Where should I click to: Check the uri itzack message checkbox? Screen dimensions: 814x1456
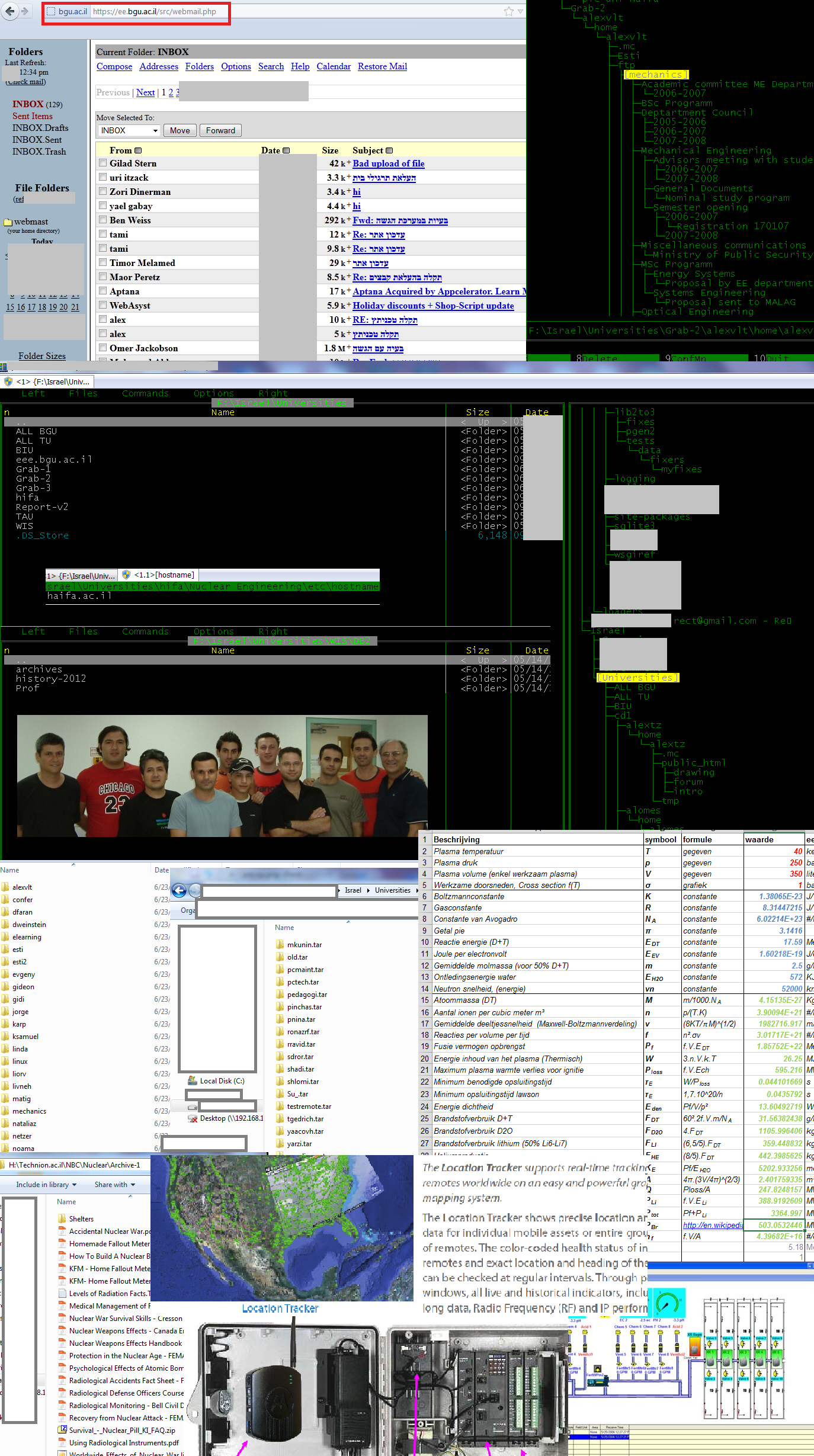pos(103,177)
